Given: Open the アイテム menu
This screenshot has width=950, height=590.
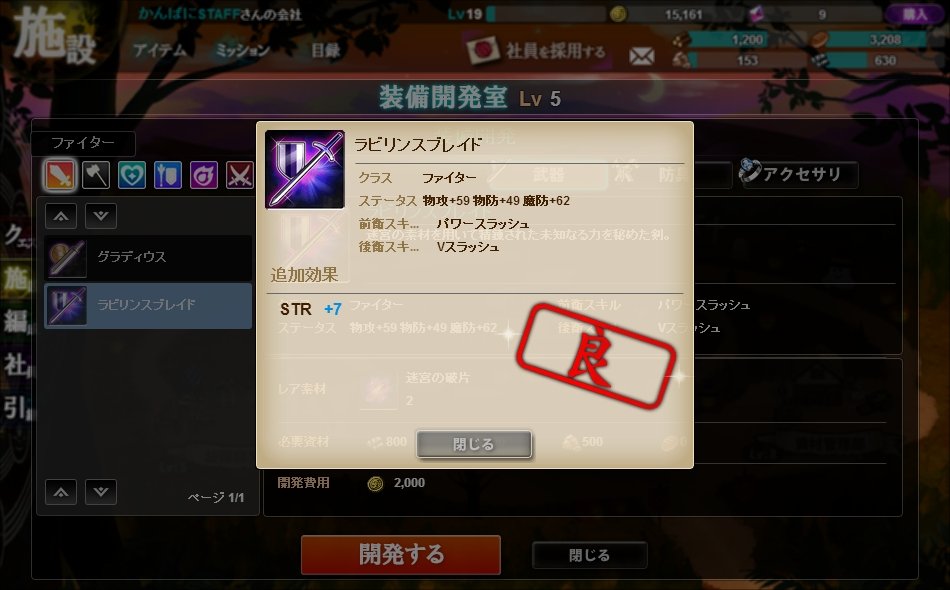Looking at the screenshot, I should click(x=160, y=50).
